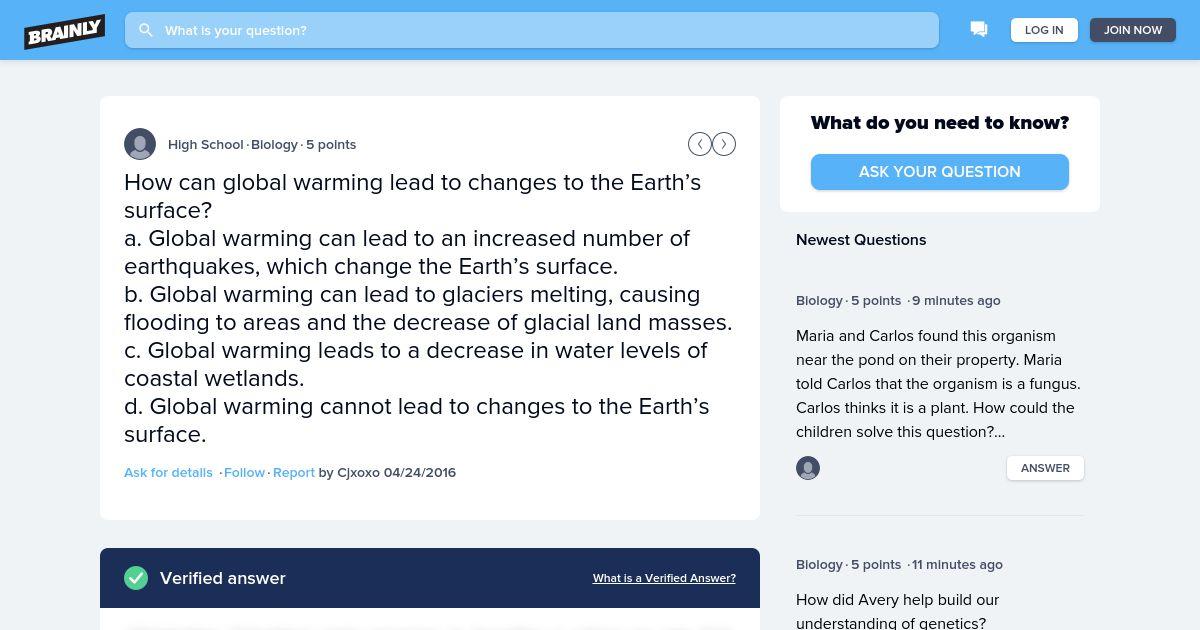Click ANSWER for the fungus question

click(x=1045, y=468)
